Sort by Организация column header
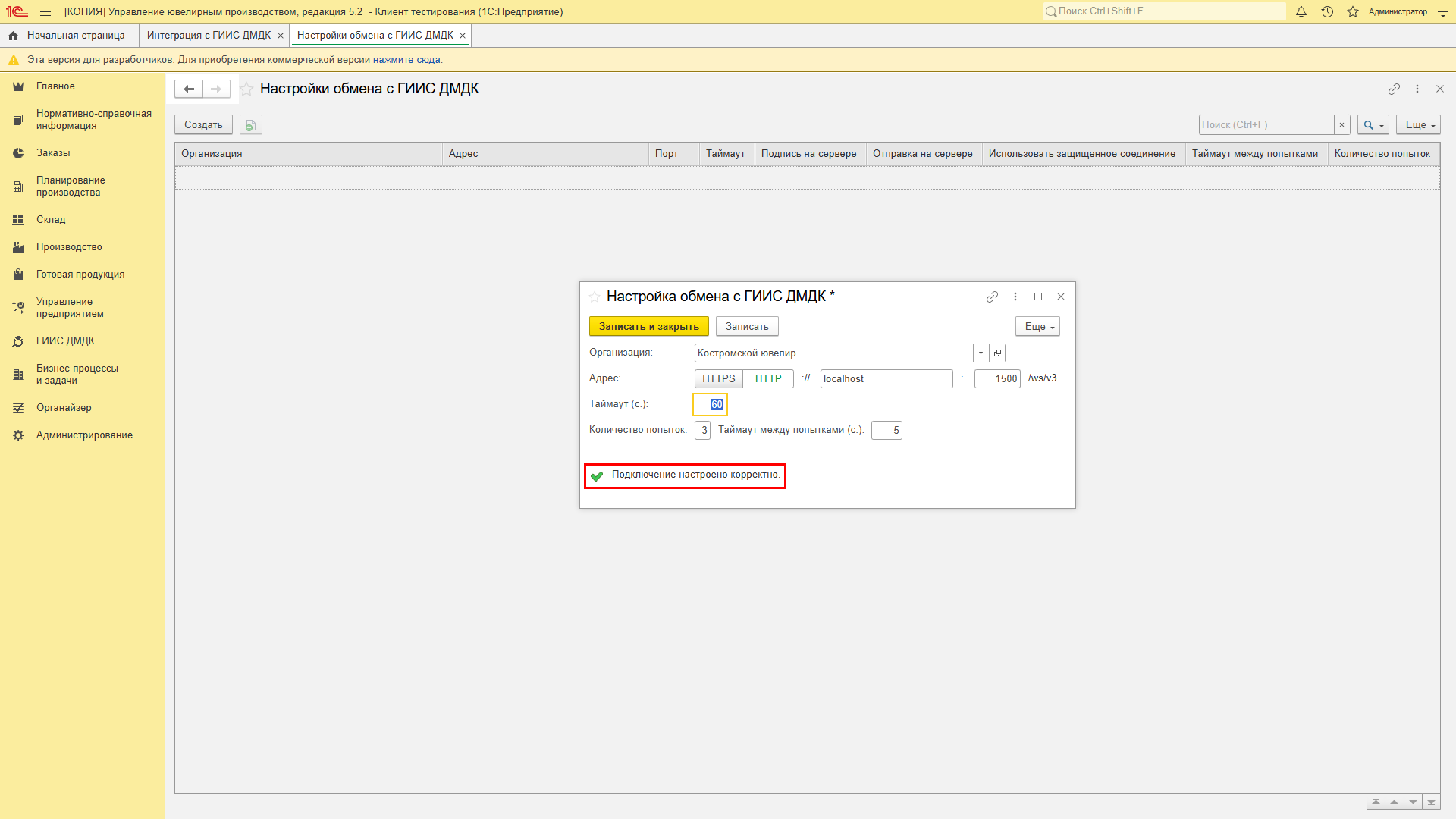The image size is (1456, 819). 309,154
